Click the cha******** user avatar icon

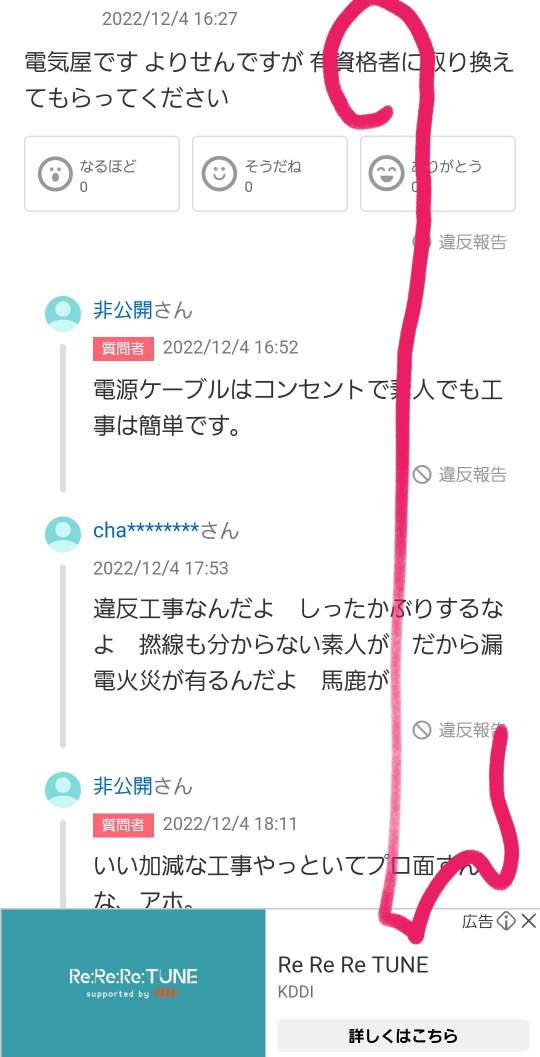(63, 534)
